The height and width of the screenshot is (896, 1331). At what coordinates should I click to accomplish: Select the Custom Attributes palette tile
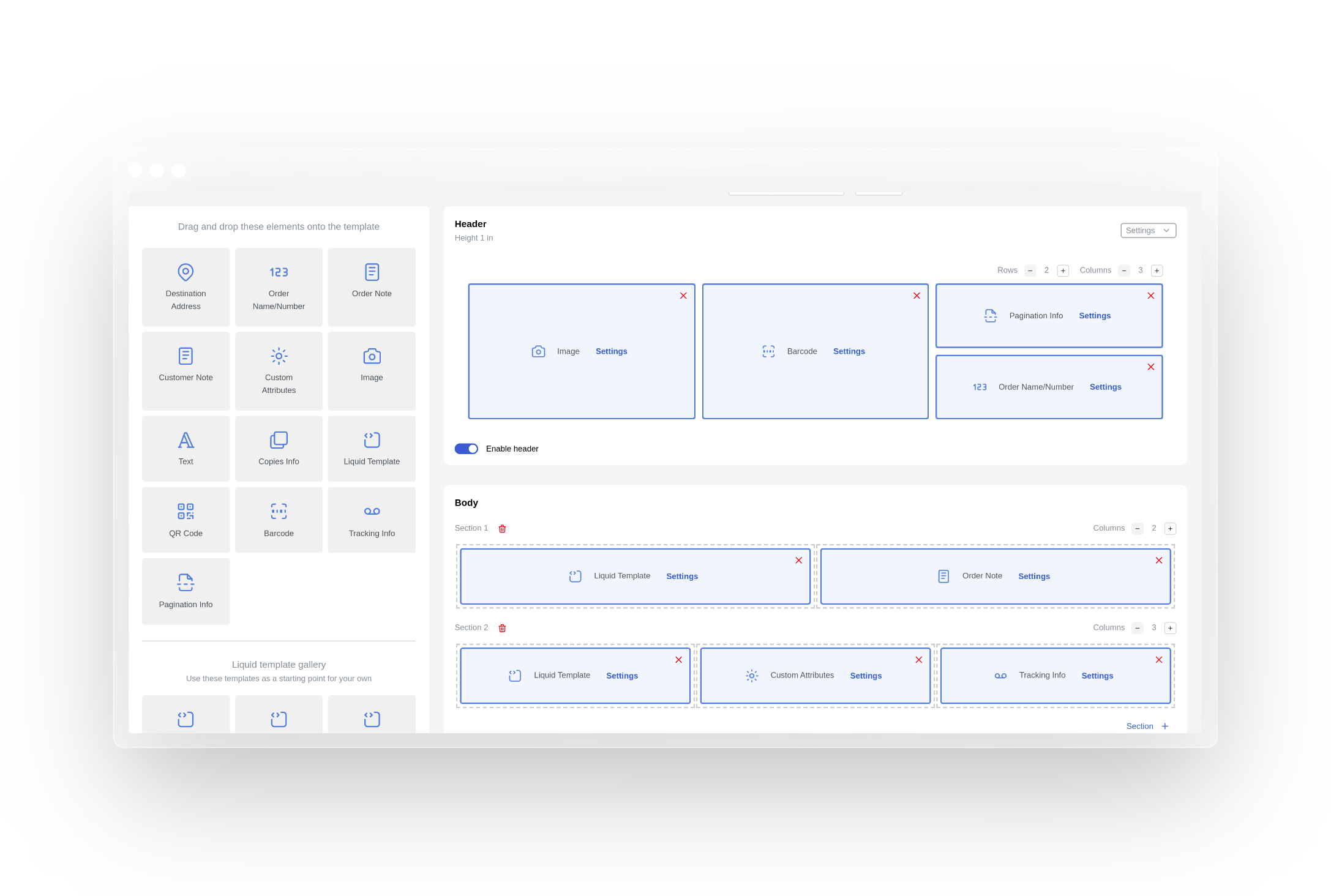tap(279, 370)
